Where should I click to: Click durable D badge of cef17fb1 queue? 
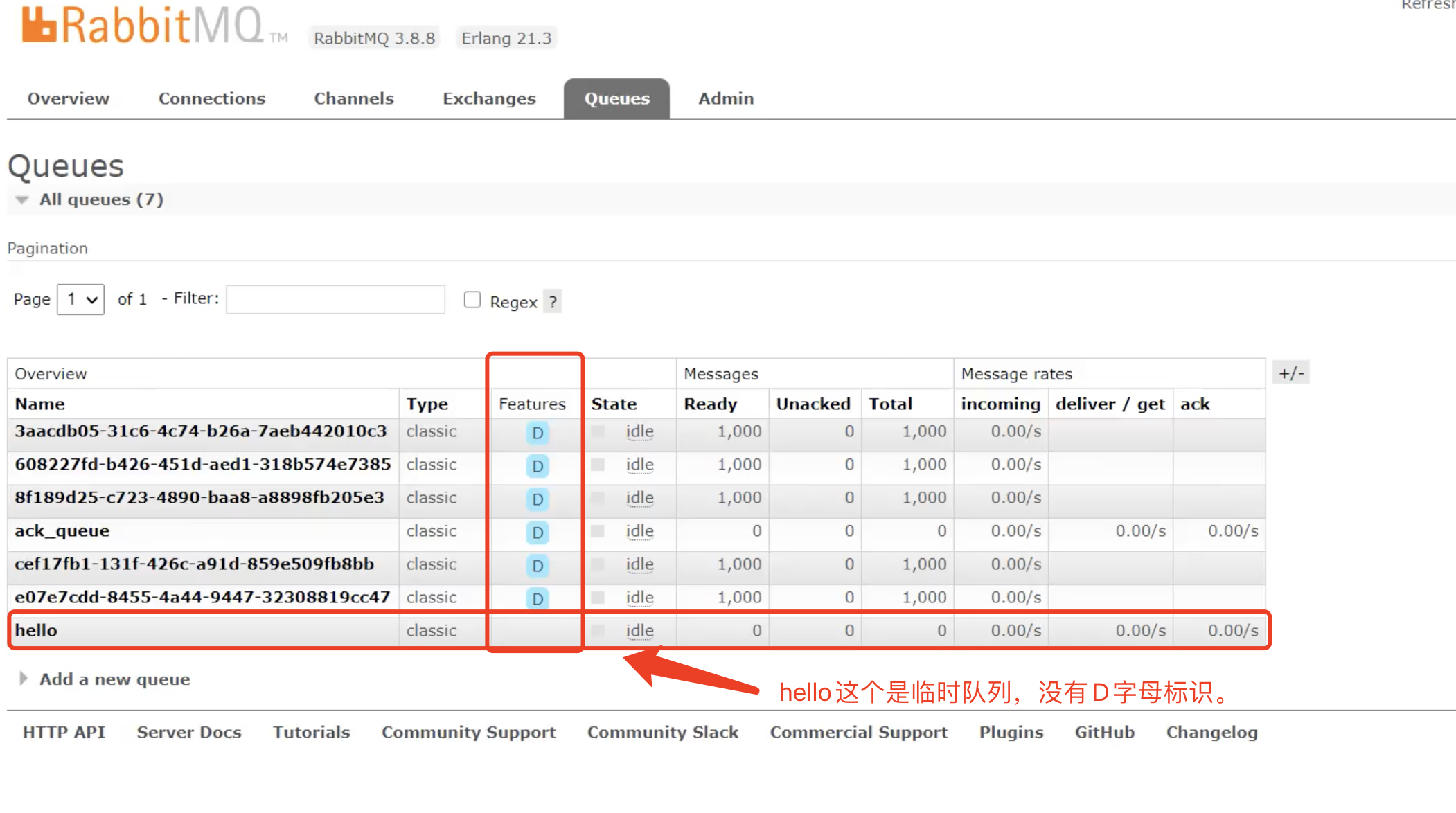[x=538, y=566]
